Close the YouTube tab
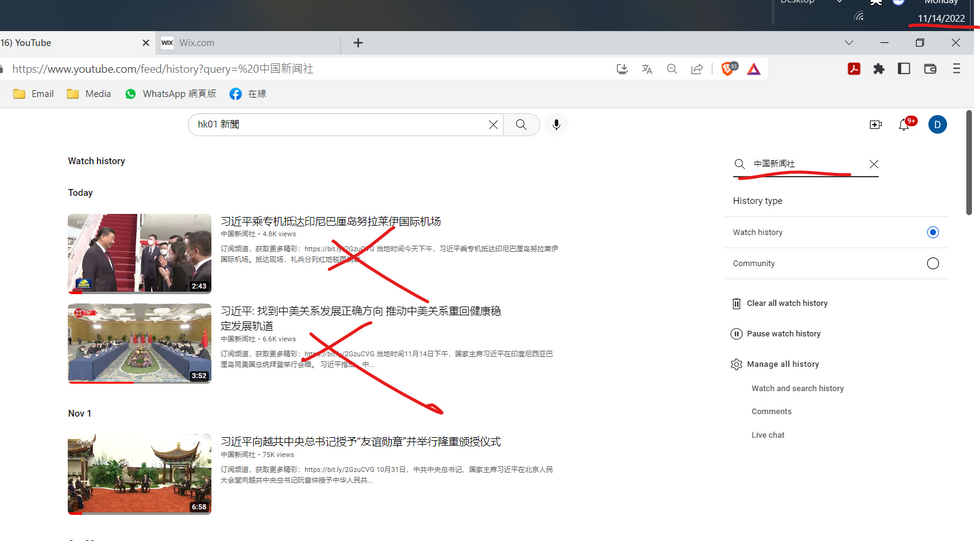The height and width of the screenshot is (541, 980). coord(146,42)
